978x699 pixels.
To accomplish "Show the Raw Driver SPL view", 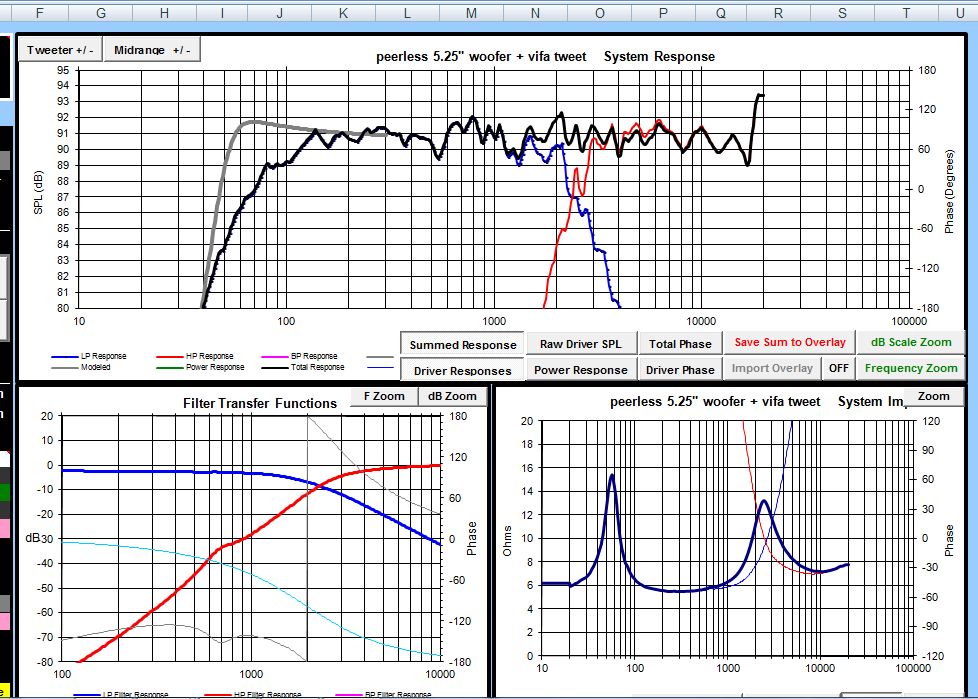I will coord(581,344).
